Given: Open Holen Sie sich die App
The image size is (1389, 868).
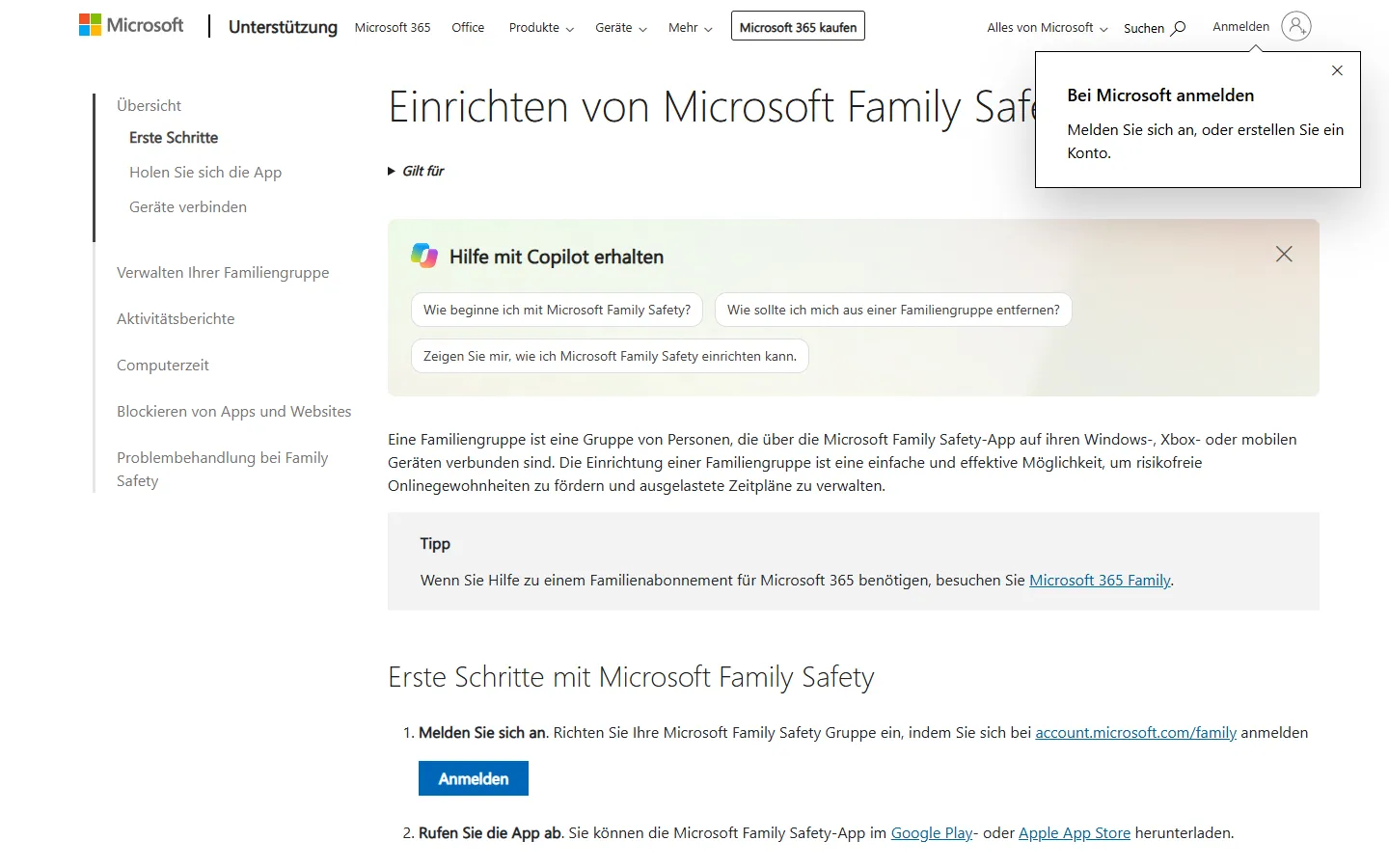Looking at the screenshot, I should [x=205, y=173].
